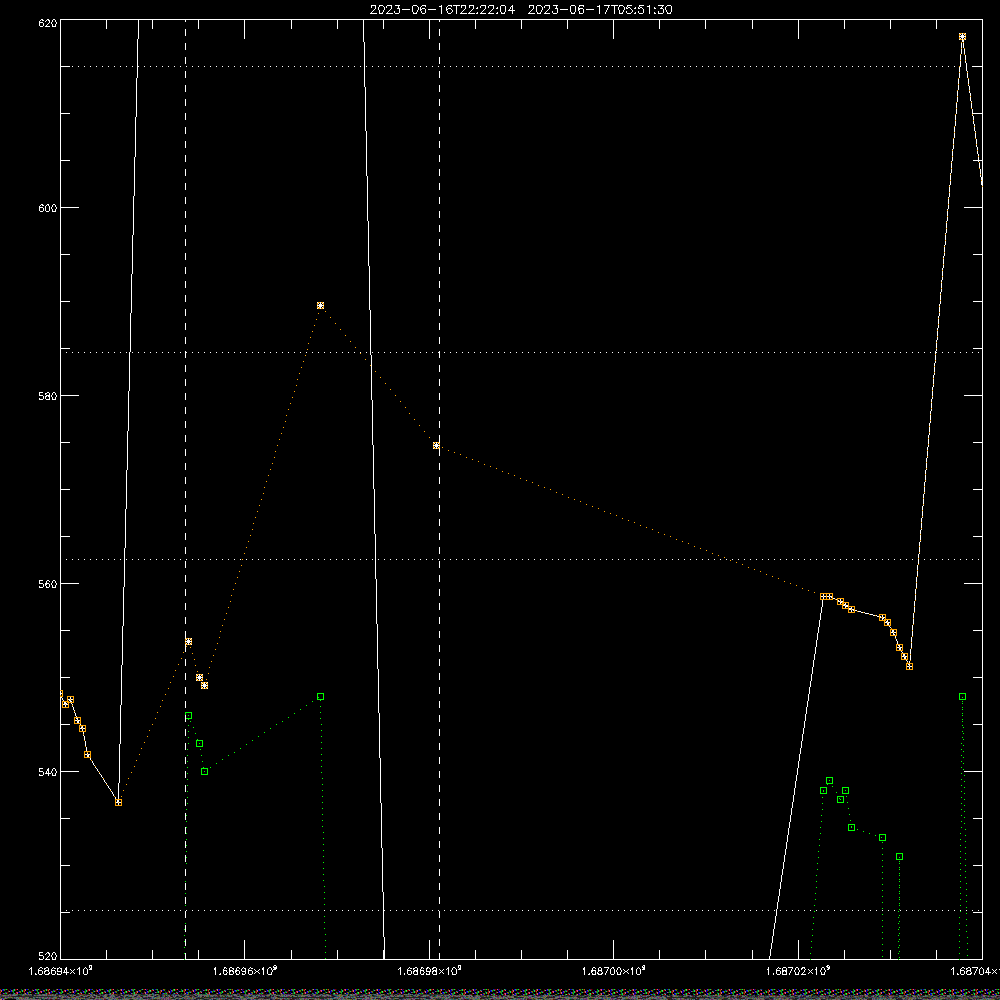Viewport: 1000px width, 1000px height.
Task: Click the x-axis label 1.68698×10⁹
Action: click(x=429, y=971)
